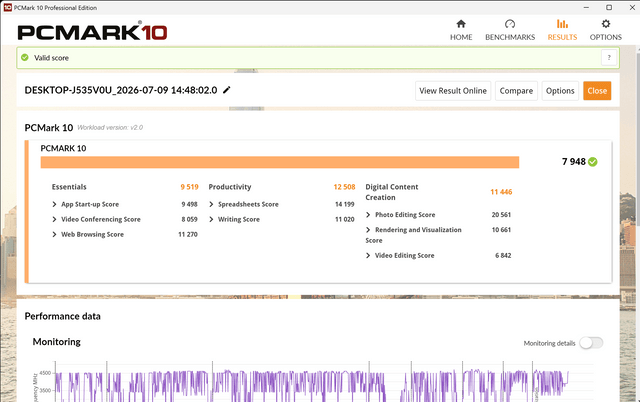640x402 pixels.
Task: Click the Photo Editing value 20 561
Action: [501, 215]
